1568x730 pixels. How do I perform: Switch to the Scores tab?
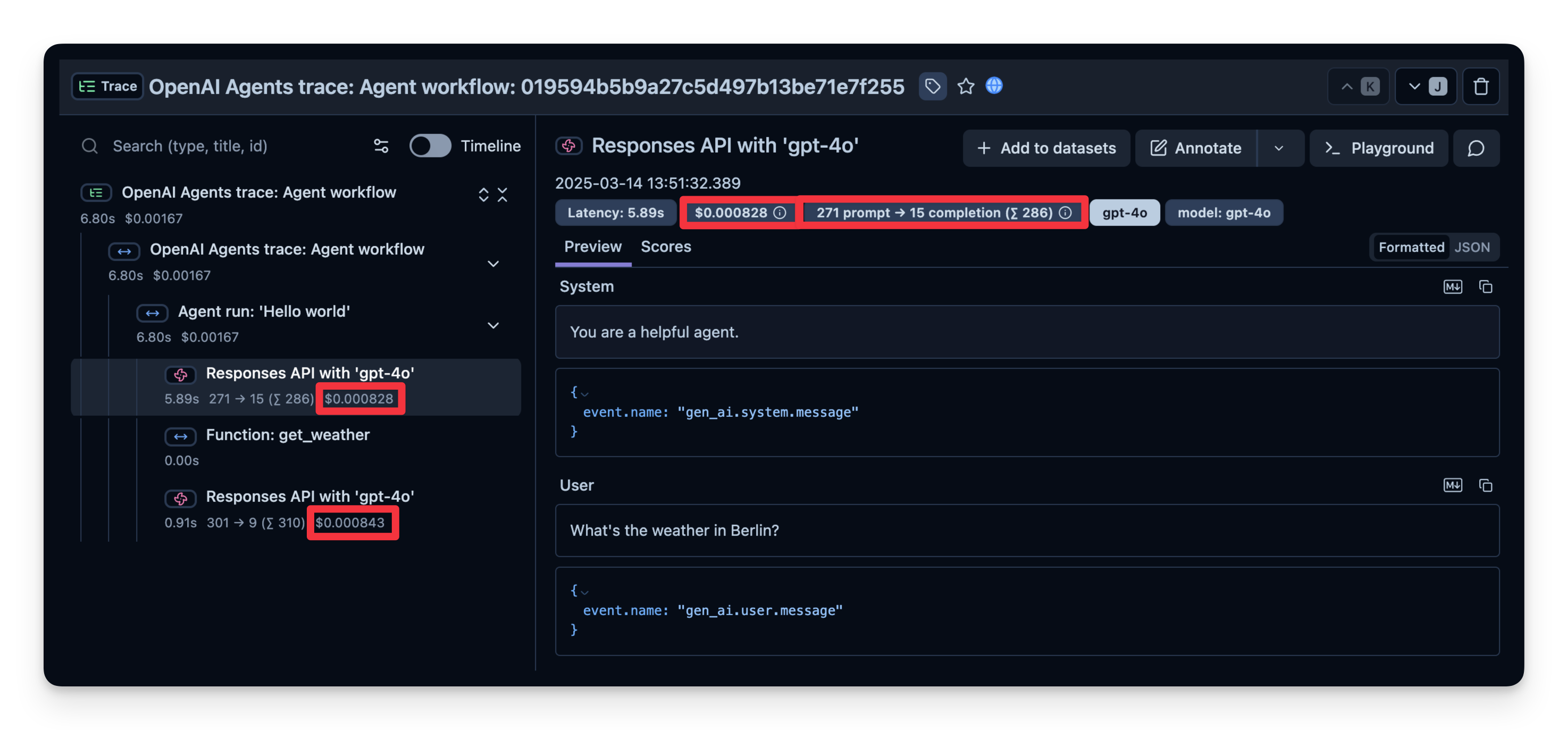[x=665, y=247]
